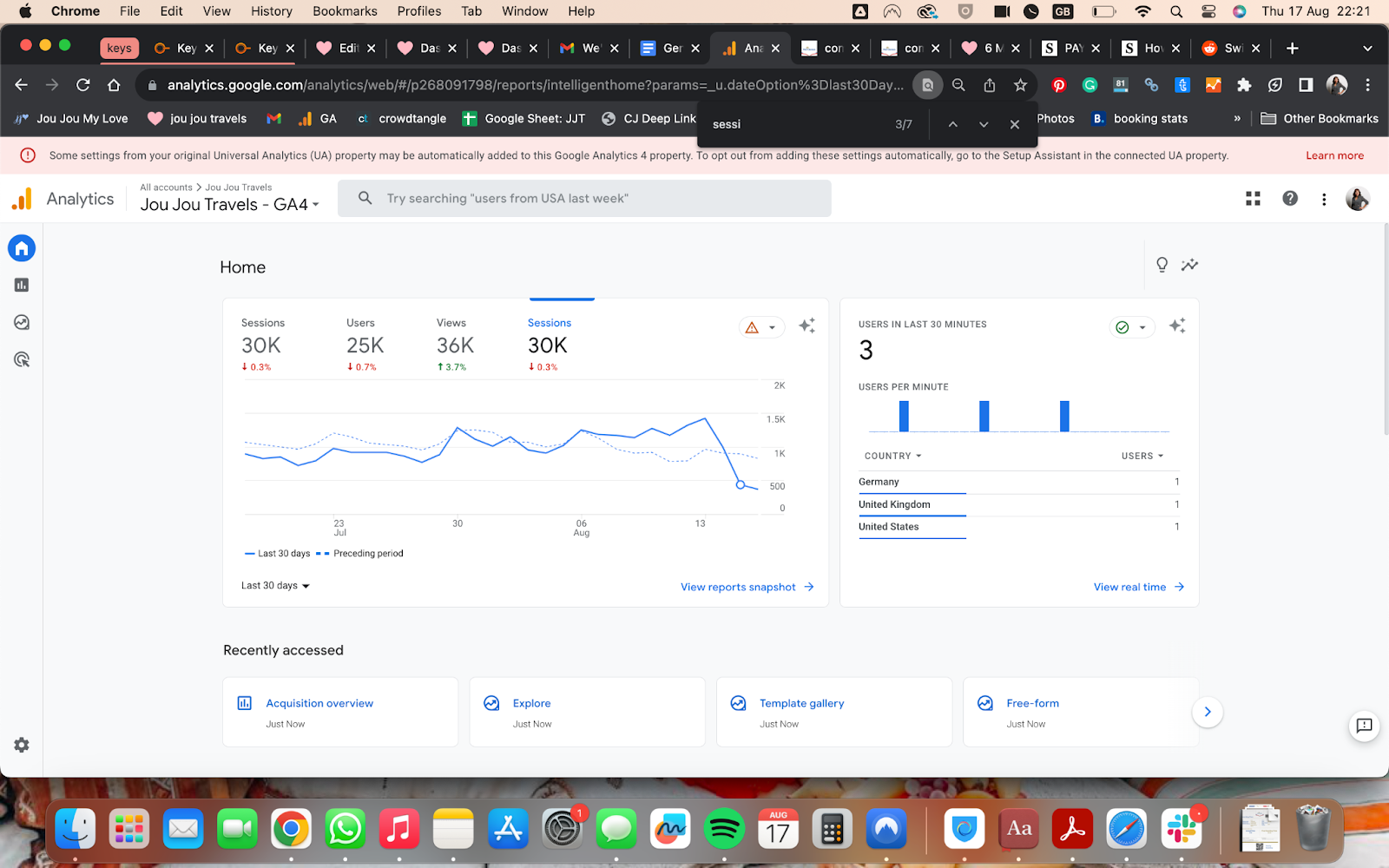Viewport: 1389px width, 868px height.
Task: Select the highlighted Sessions metric tab
Action: (x=550, y=345)
